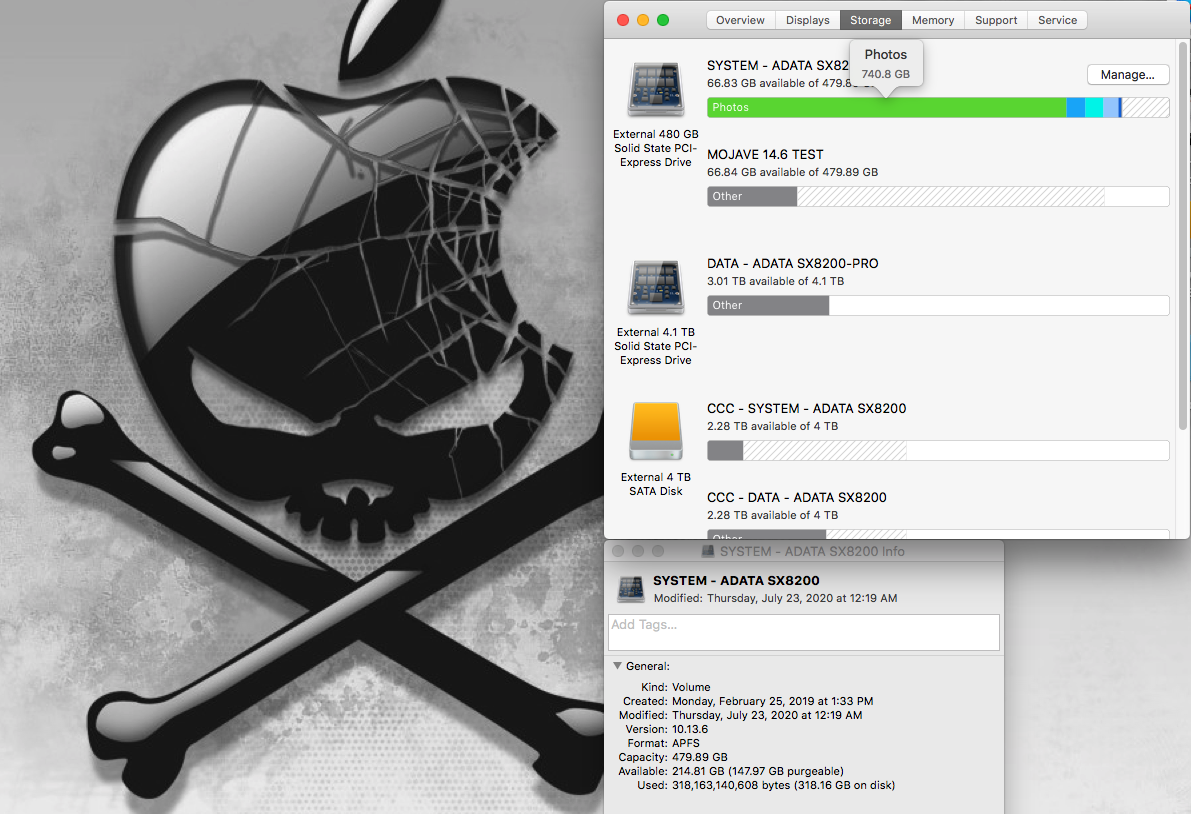The image size is (1191, 814).
Task: Click the Photos 740.8 GB tooltip
Action: 886,64
